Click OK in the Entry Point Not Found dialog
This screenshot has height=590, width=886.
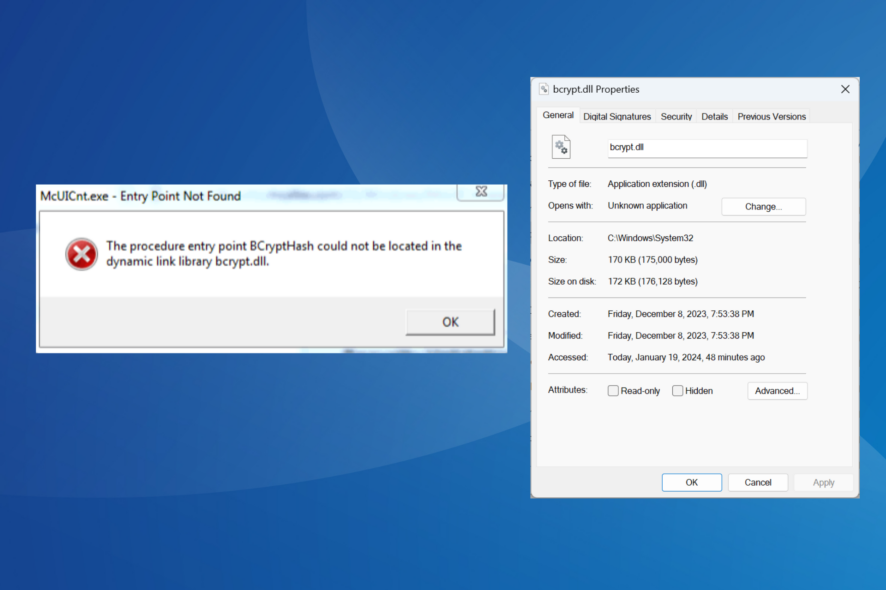(x=450, y=322)
